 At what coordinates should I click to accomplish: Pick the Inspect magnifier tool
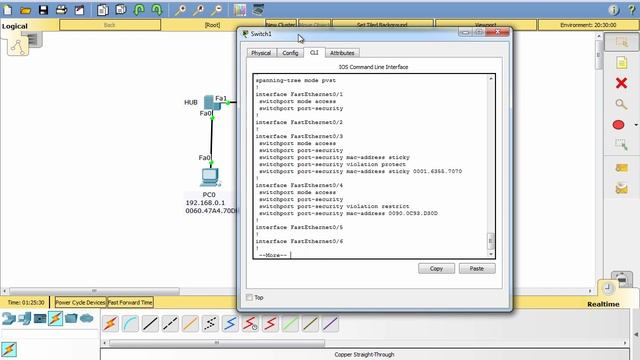click(621, 104)
